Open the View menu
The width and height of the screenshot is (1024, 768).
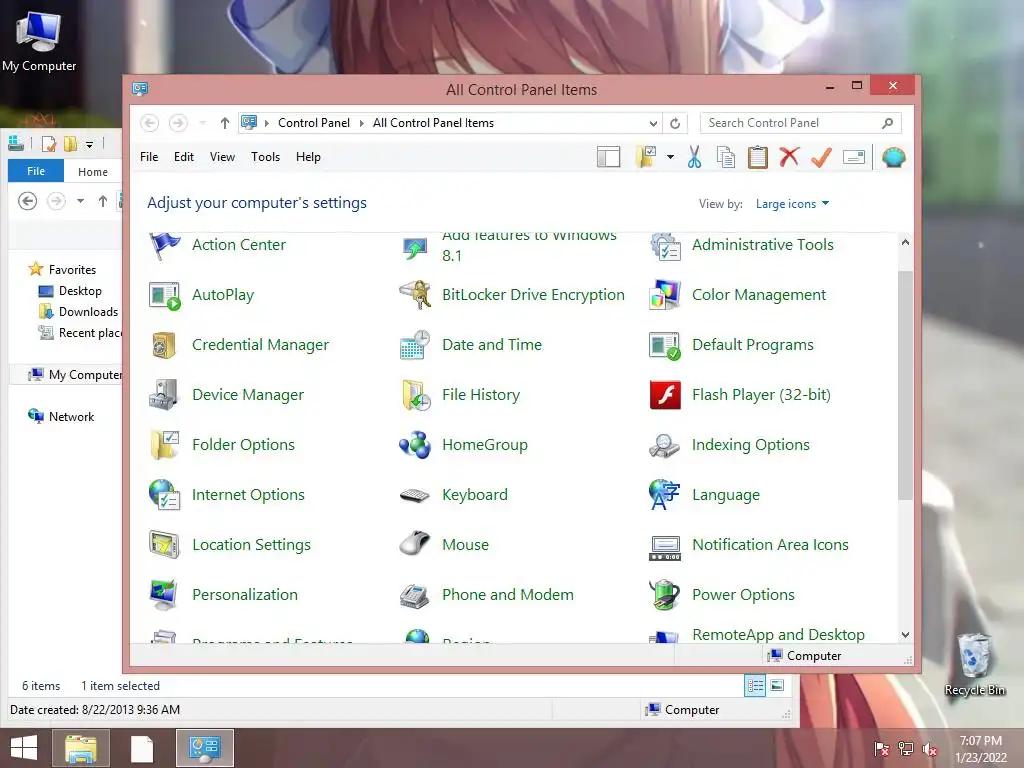click(x=222, y=157)
